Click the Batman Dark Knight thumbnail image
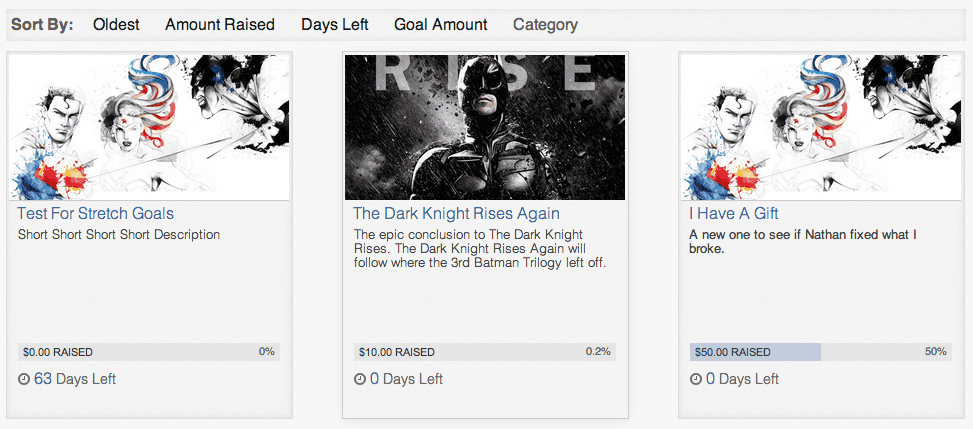 coord(485,127)
